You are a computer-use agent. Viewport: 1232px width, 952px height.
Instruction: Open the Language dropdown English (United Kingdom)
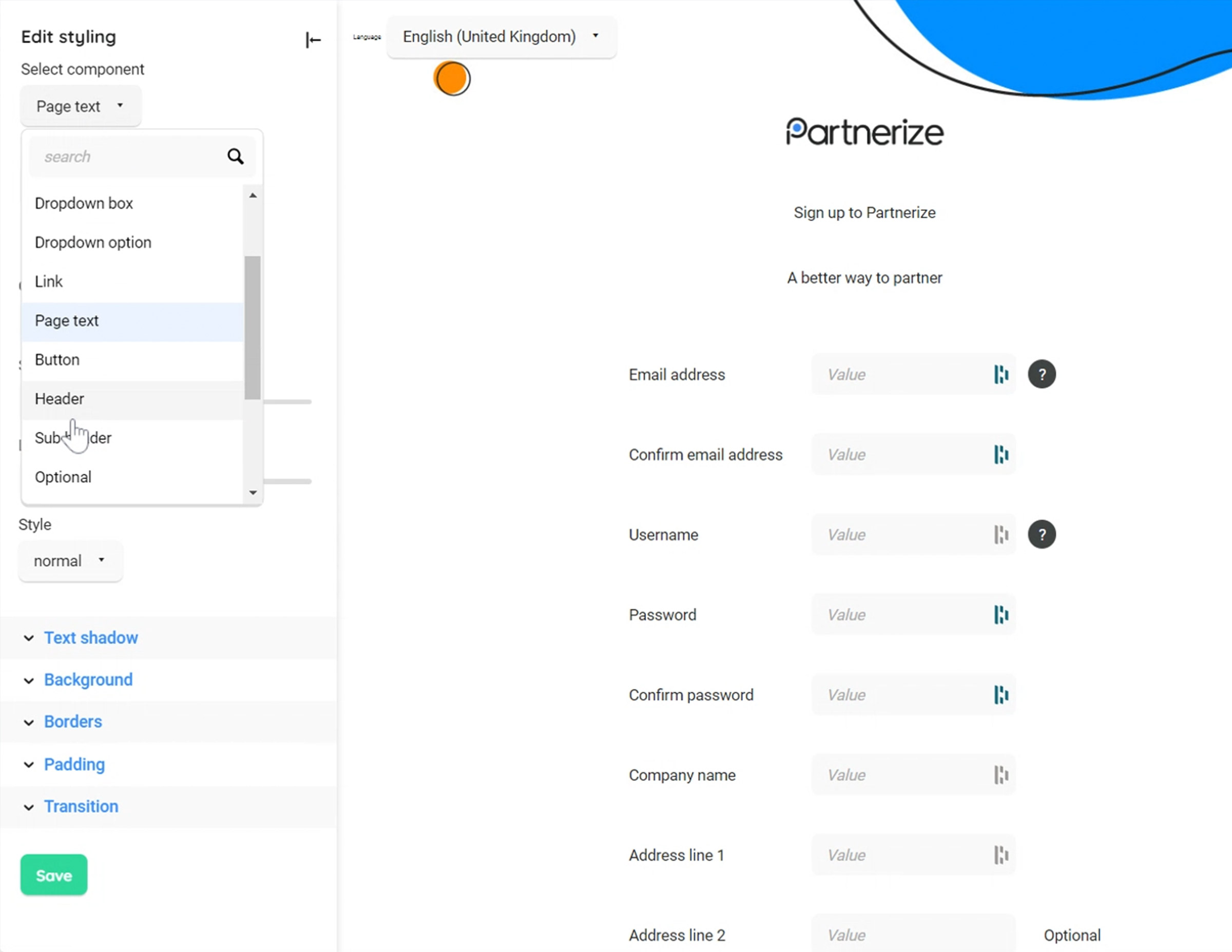pos(501,36)
